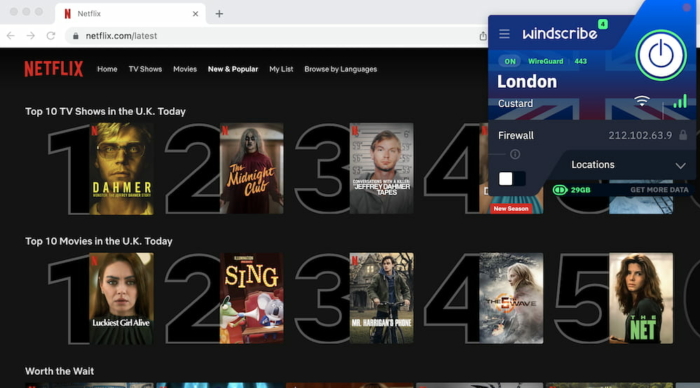Click the port 443 label
This screenshot has width=700, height=388.
580,62
